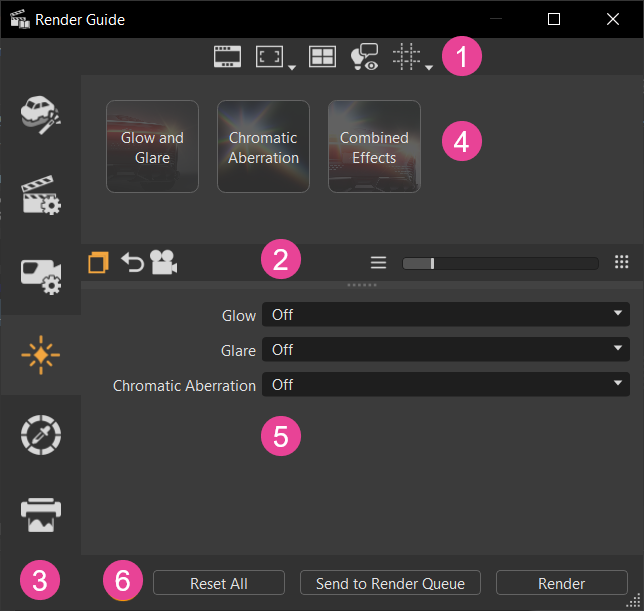Click the thumbnail size slider

(x=500, y=264)
